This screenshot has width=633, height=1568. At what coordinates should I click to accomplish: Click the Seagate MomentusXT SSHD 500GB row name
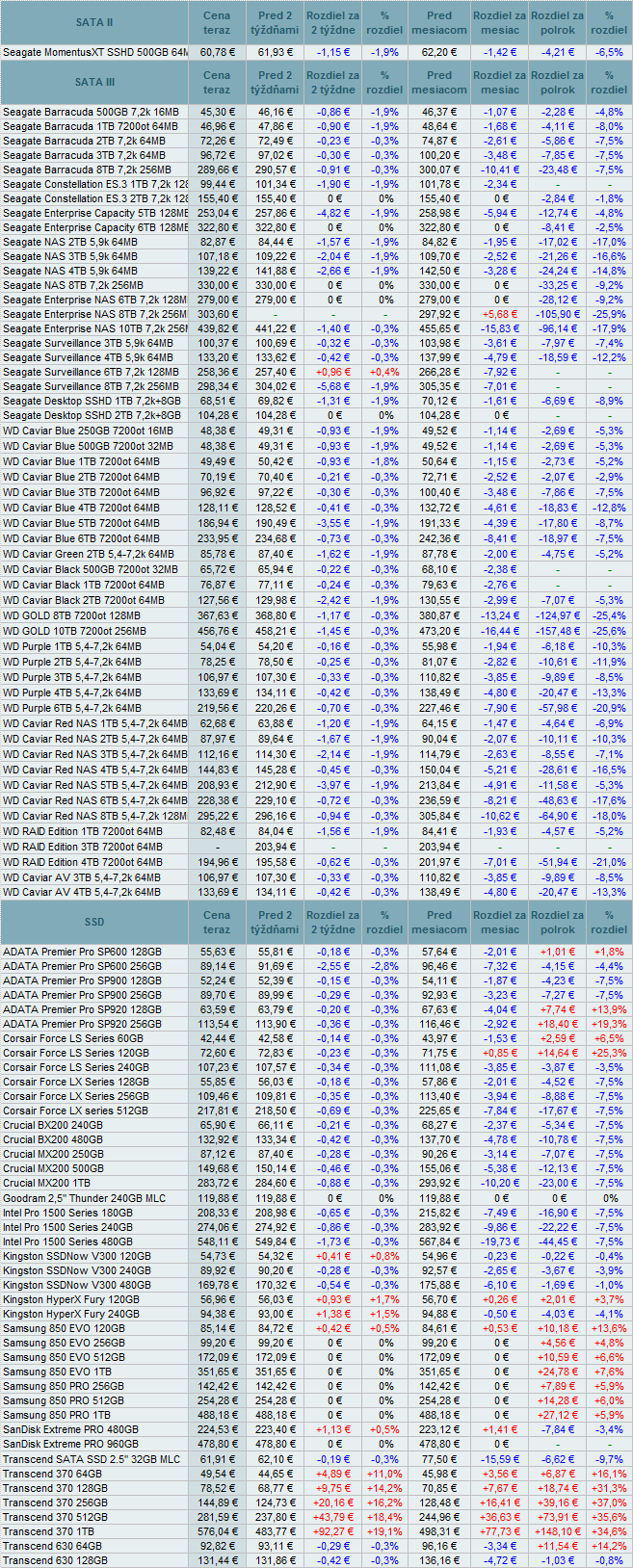(x=94, y=51)
